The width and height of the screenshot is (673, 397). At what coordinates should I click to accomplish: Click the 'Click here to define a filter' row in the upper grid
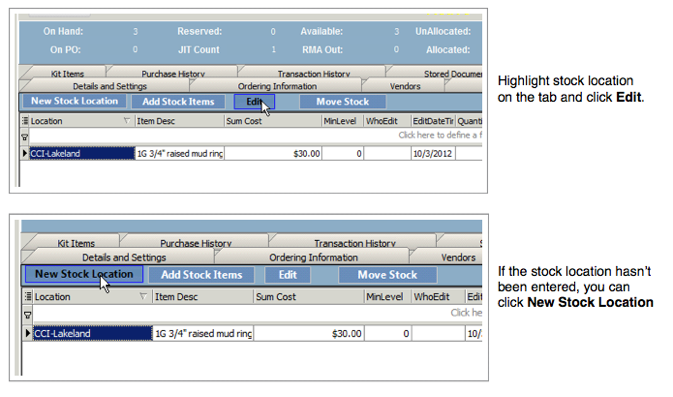click(256, 135)
